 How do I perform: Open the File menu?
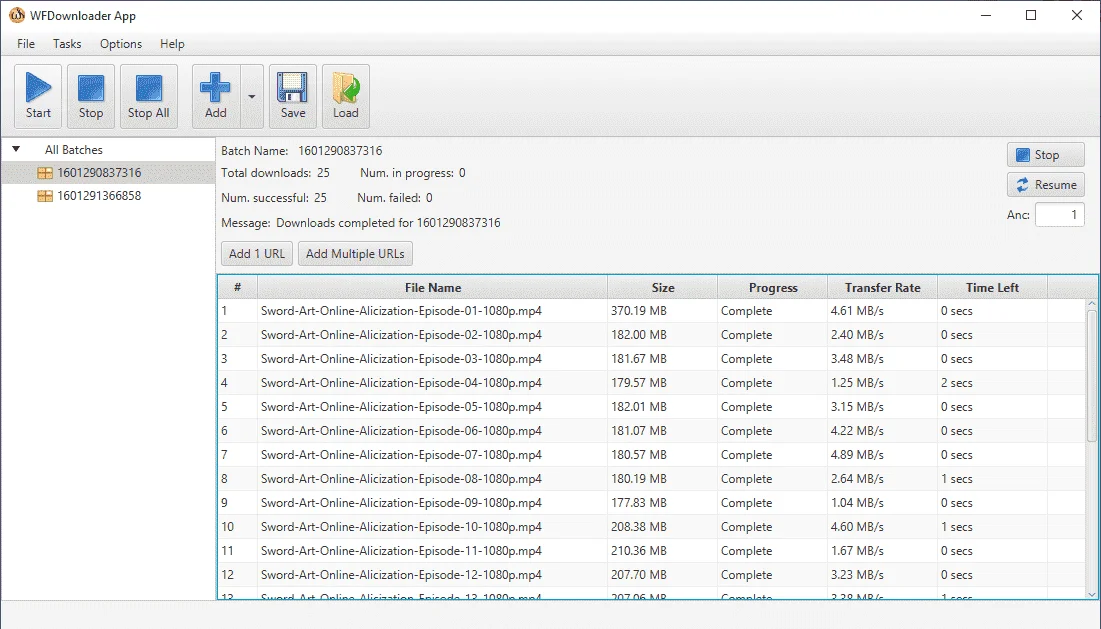coord(26,44)
